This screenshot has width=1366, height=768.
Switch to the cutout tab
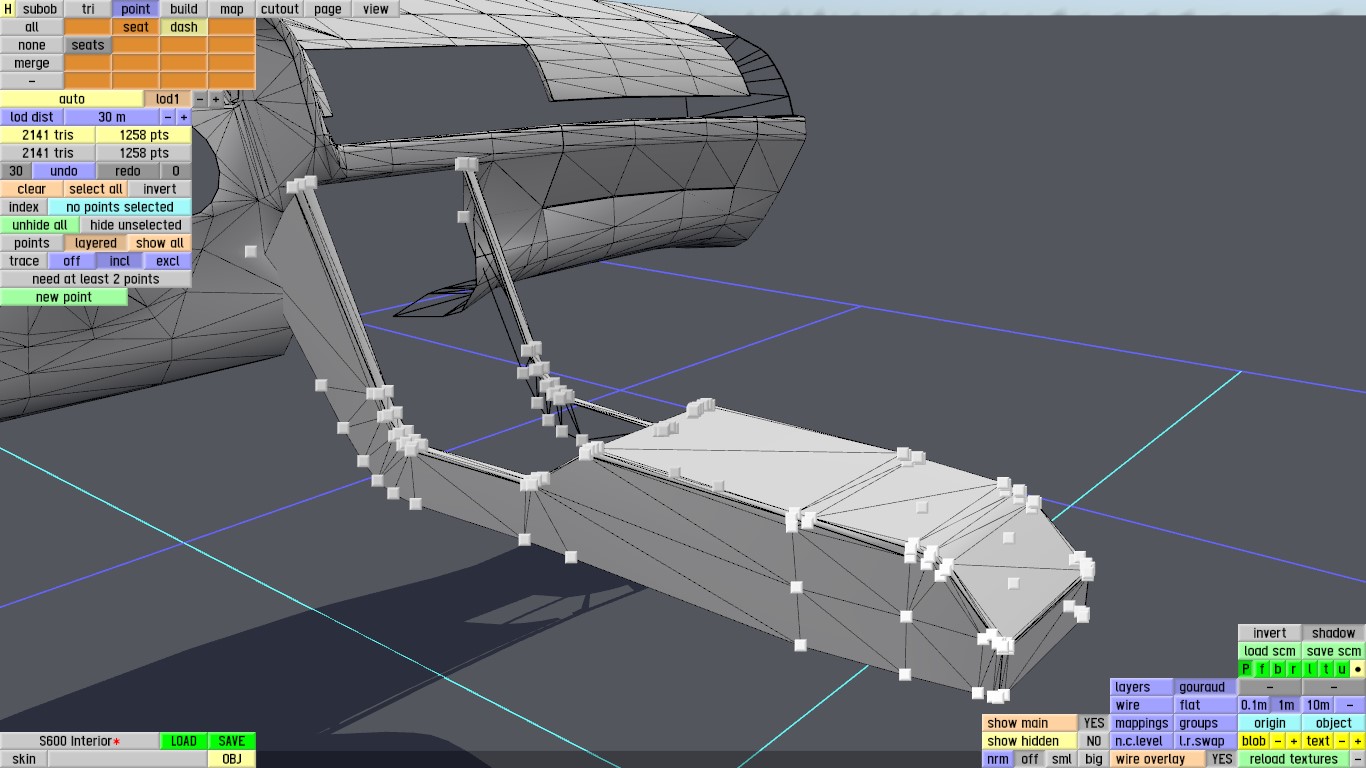[x=280, y=9]
